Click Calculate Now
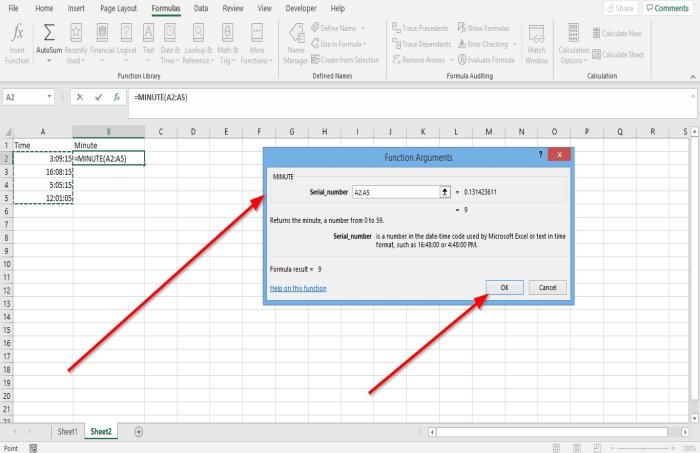700x453 pixels. click(617, 33)
